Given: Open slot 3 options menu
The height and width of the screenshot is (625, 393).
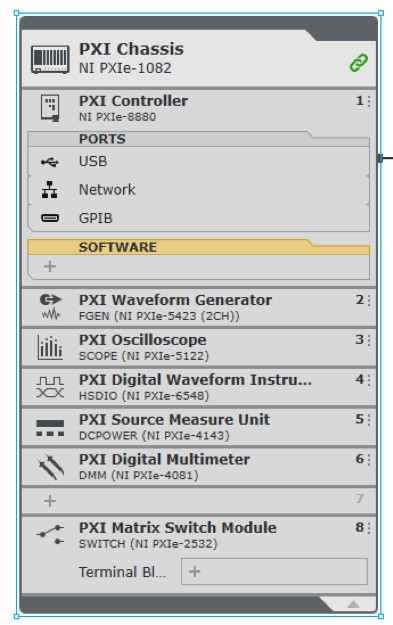Looking at the screenshot, I should click(x=369, y=340).
